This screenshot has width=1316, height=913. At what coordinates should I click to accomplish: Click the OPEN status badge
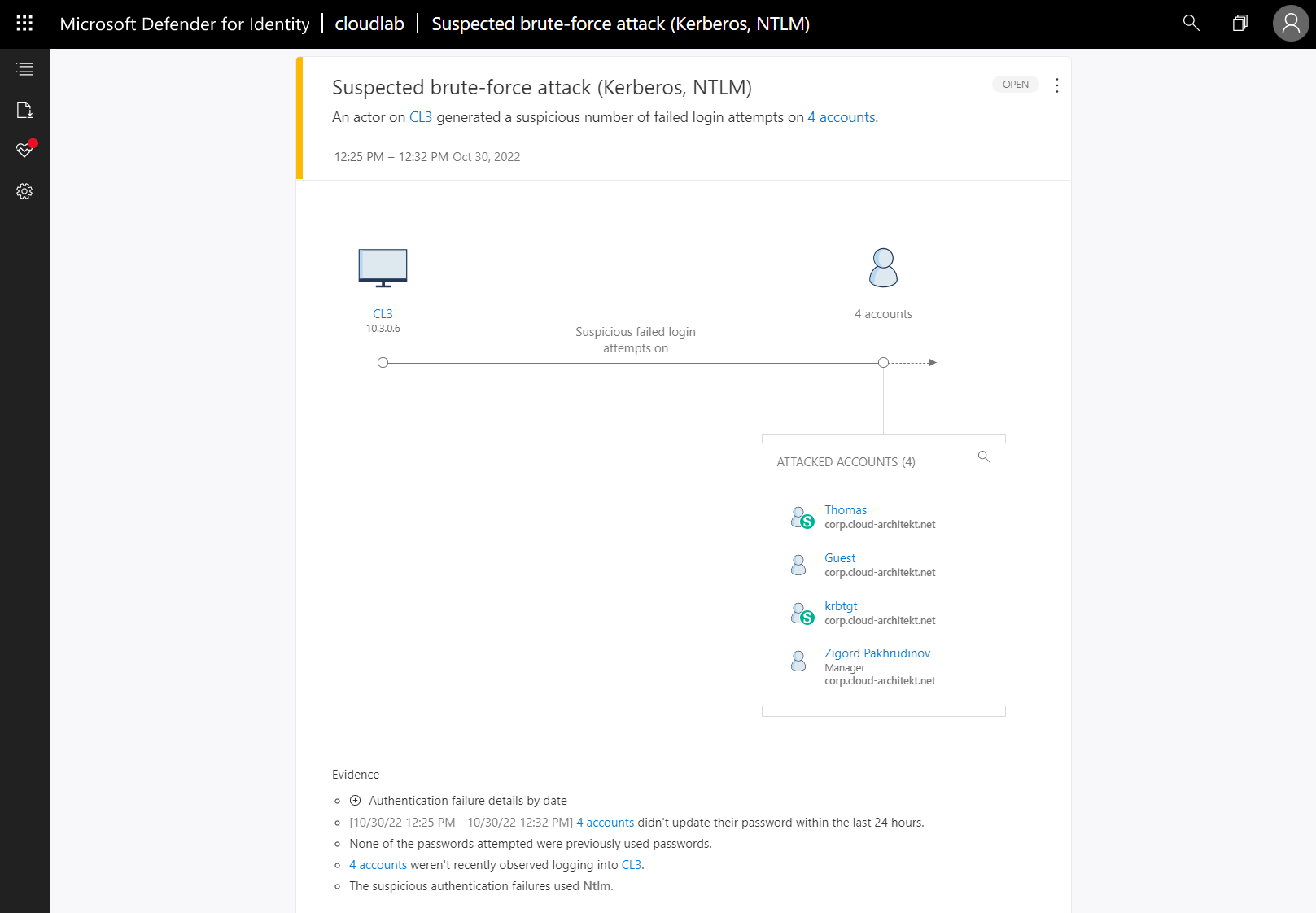point(1015,85)
